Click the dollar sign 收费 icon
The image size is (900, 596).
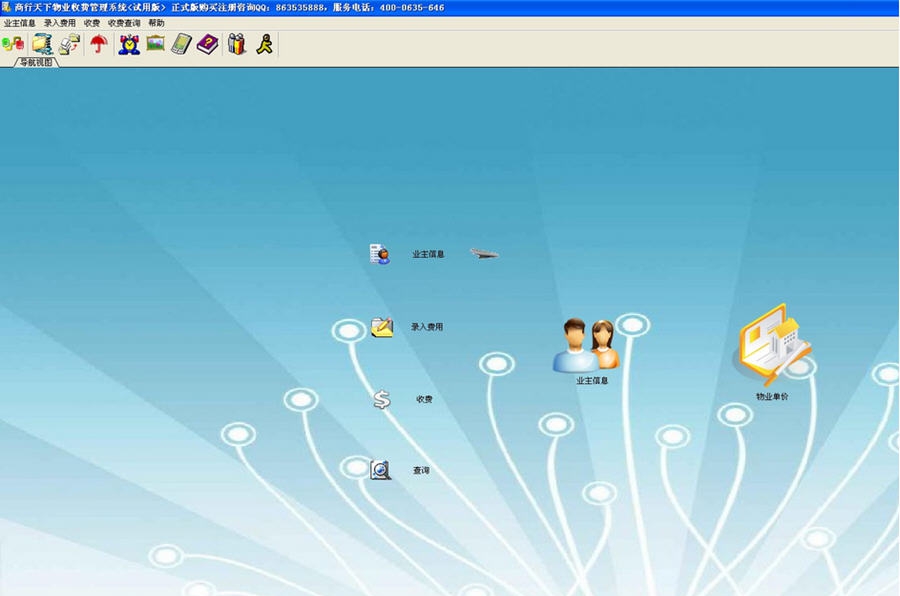coord(382,400)
